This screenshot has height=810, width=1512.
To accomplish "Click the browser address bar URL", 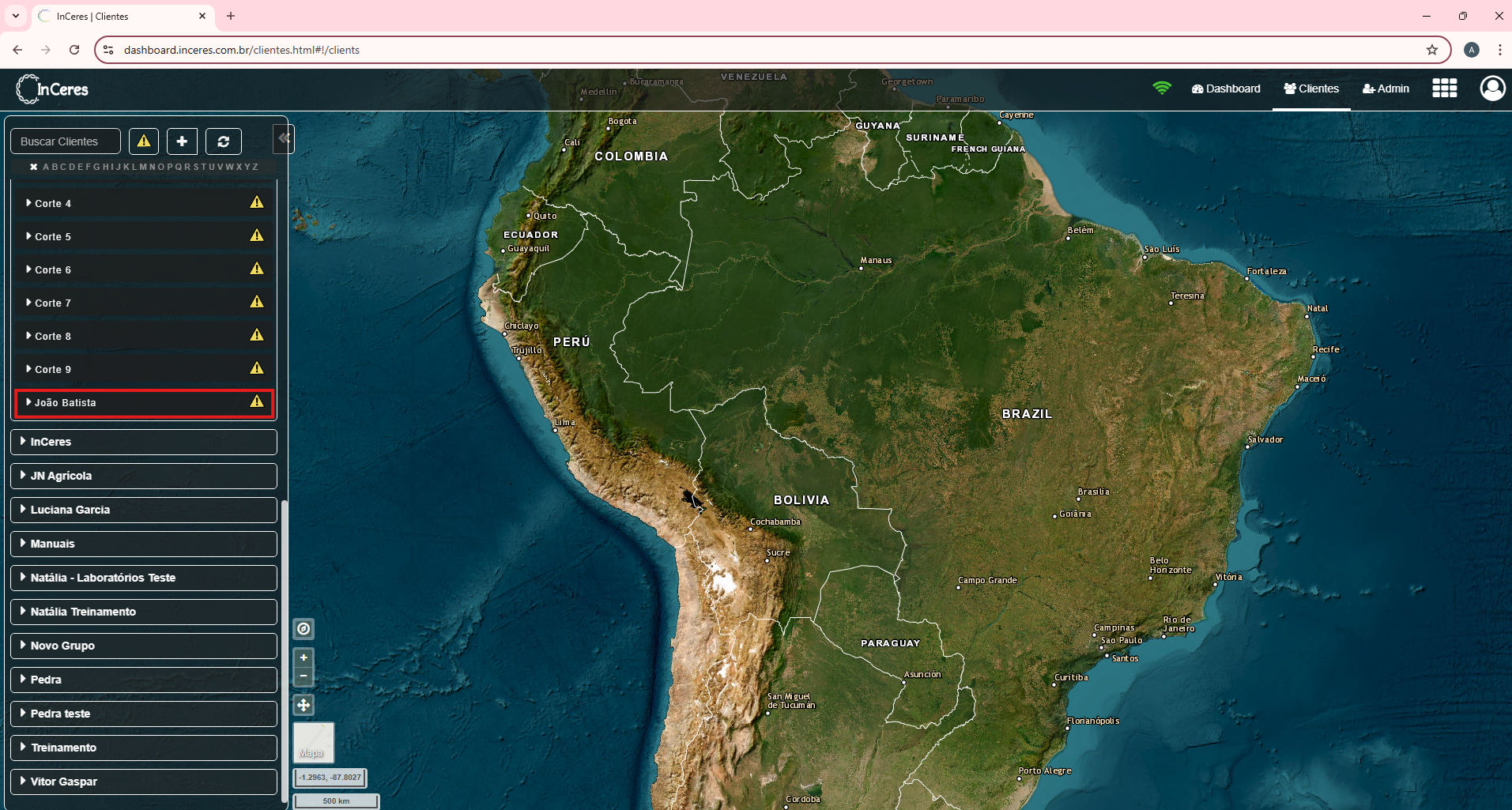I will click(x=242, y=50).
